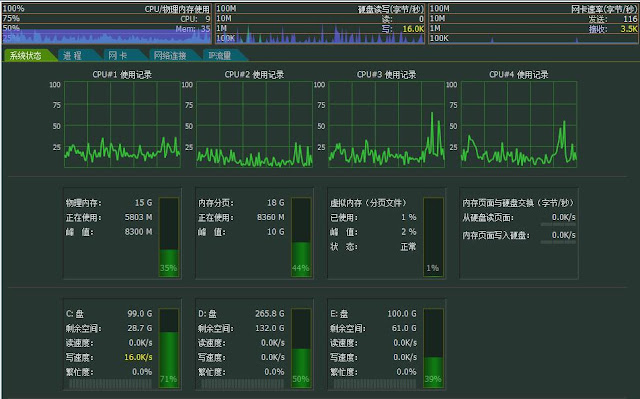Viewport: 640px width, 399px height.
Task: Click the C: disk 读速度 0.0K/s value
Action: 140,343
